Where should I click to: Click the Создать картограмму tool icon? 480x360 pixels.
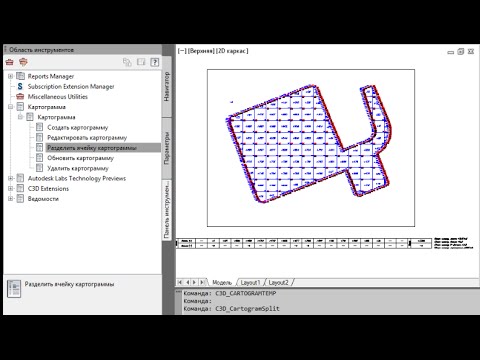point(40,127)
